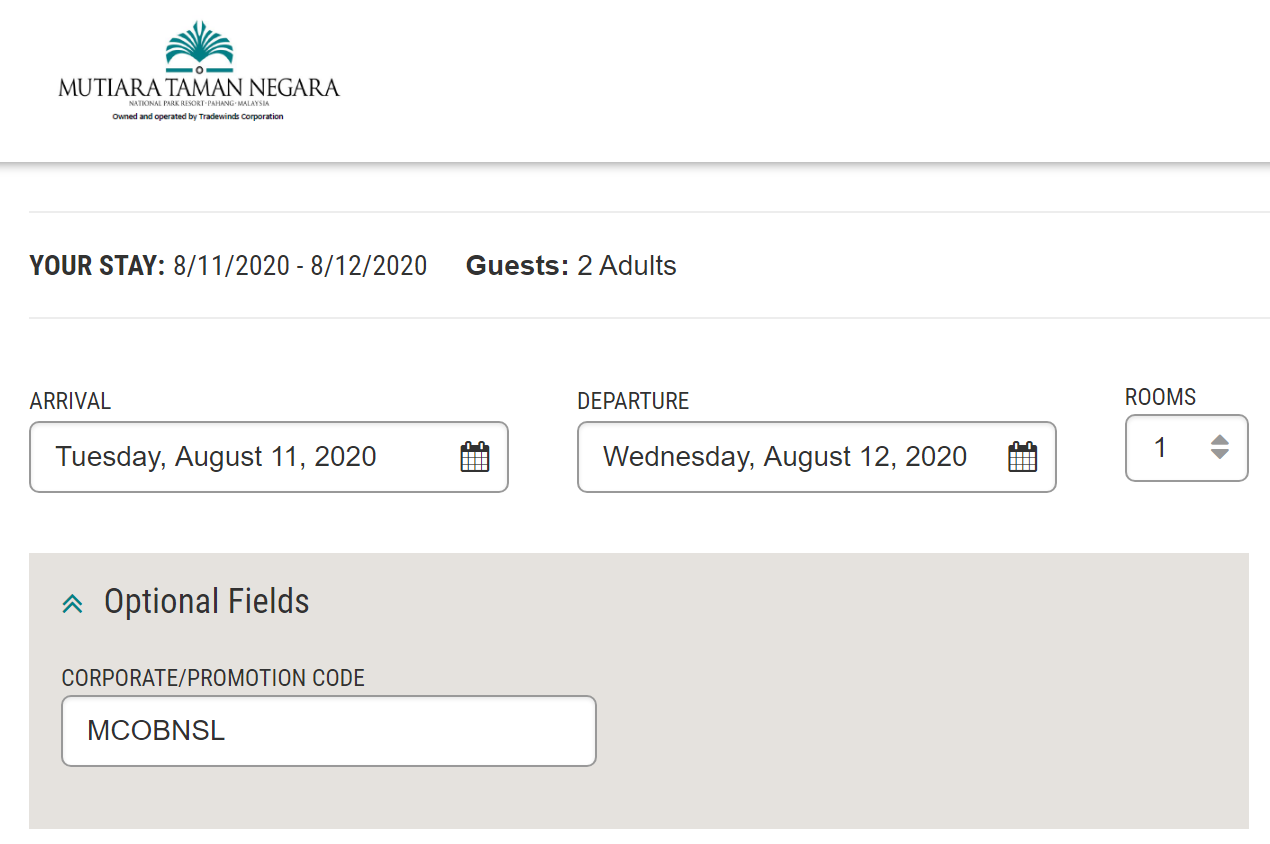Click the CORPORATE/PROMOTION CODE label

pyautogui.click(x=213, y=678)
